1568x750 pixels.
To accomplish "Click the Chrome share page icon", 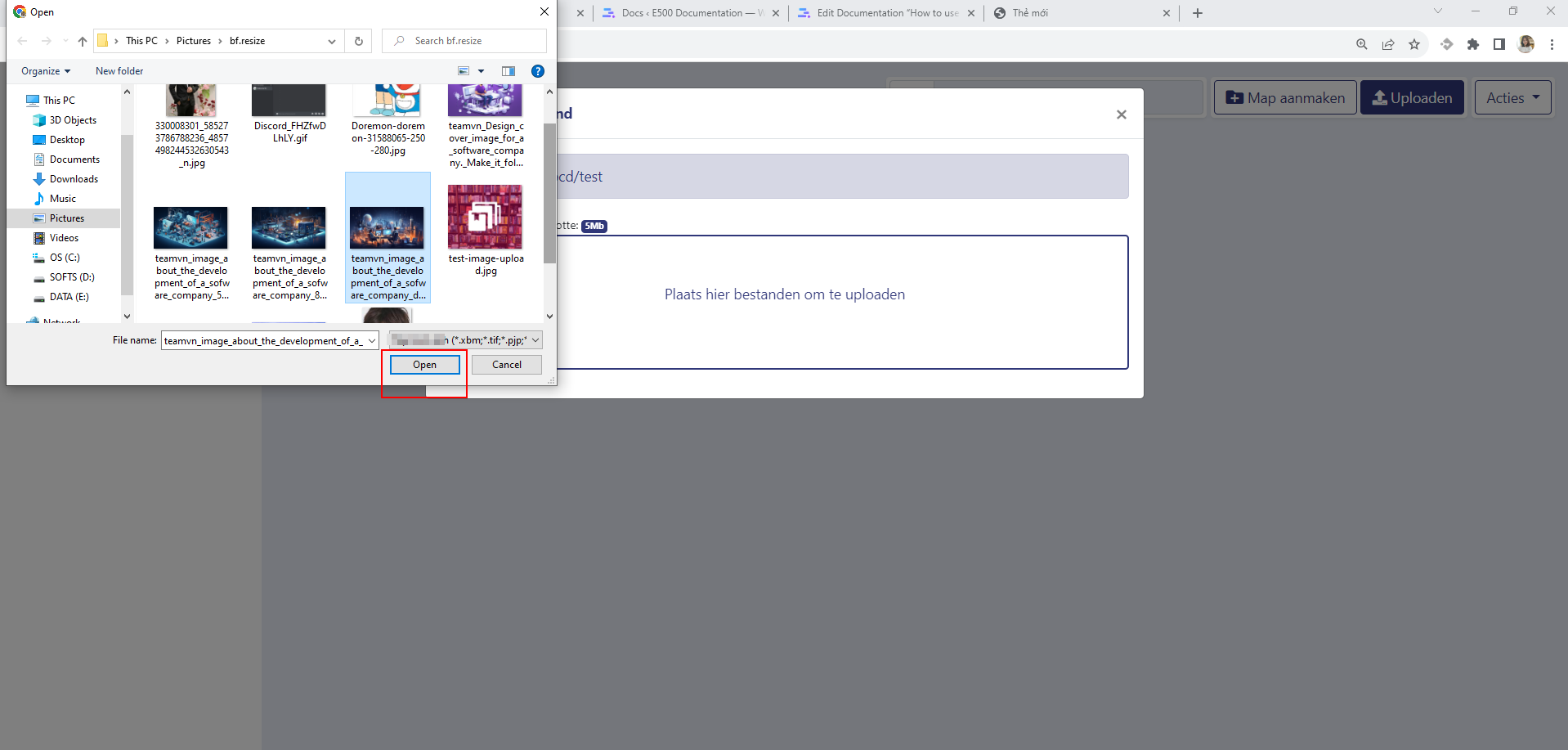I will 1388,44.
